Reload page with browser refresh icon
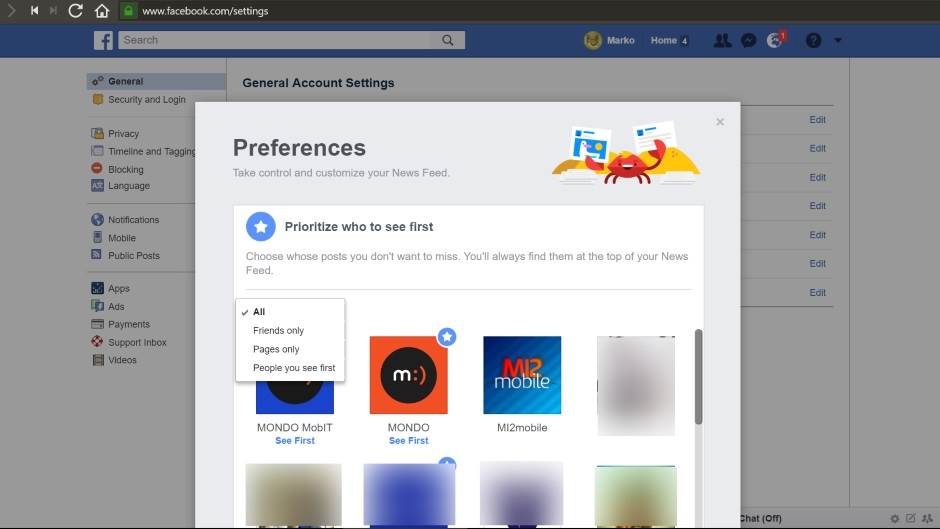 tap(76, 11)
